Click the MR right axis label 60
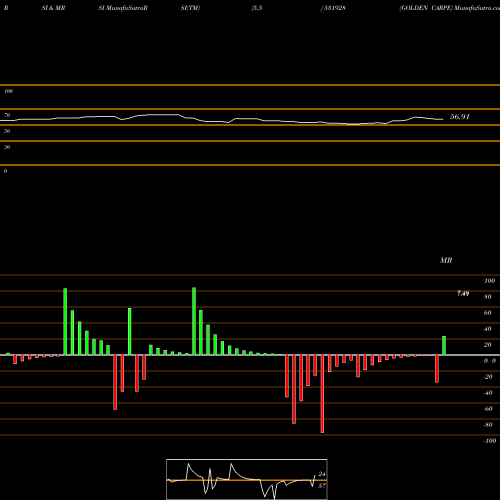Viewport: 500px width, 500px height. pos(488,313)
